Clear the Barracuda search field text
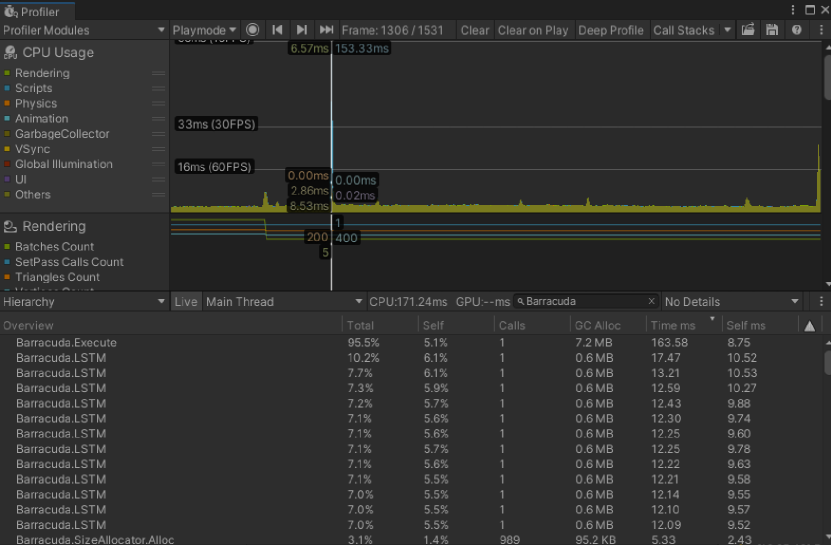 [651, 301]
